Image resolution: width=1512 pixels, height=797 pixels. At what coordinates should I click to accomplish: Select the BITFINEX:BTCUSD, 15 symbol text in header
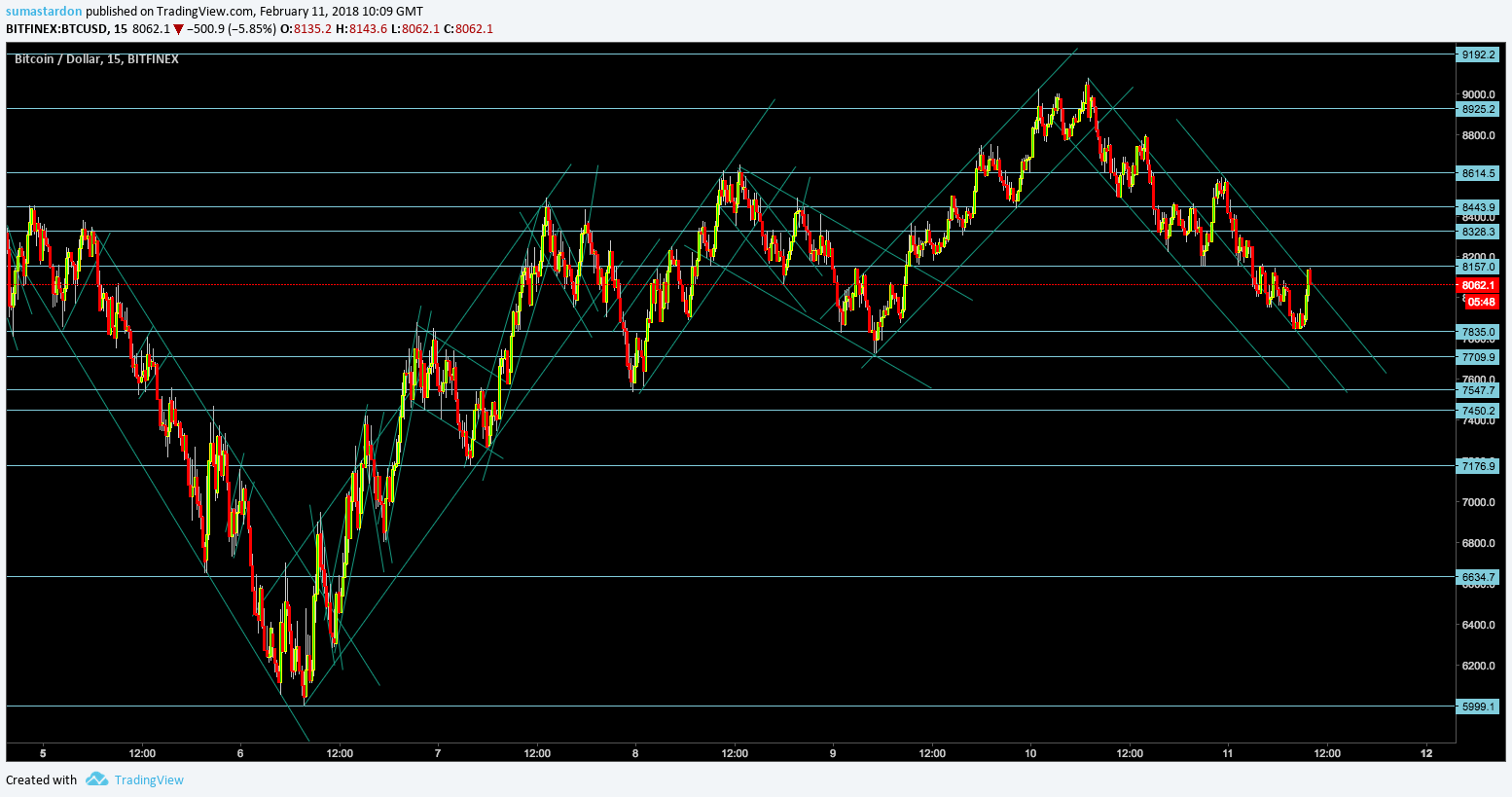(66, 29)
